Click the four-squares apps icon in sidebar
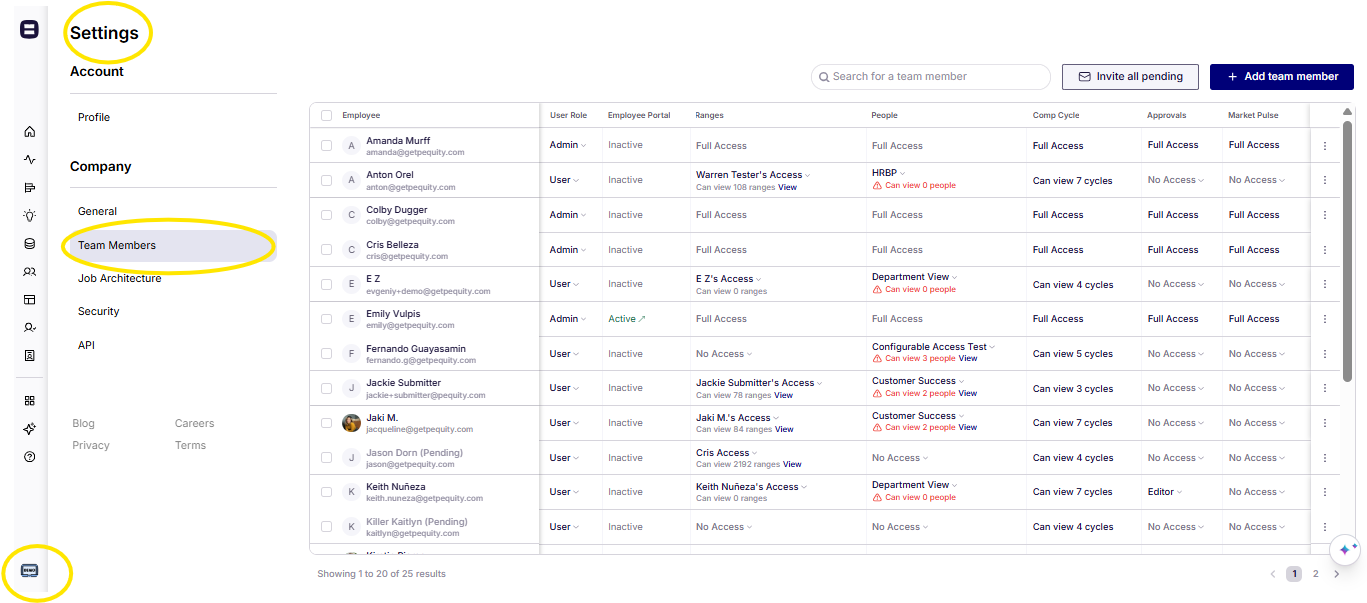This screenshot has width=1367, height=603. [29, 401]
